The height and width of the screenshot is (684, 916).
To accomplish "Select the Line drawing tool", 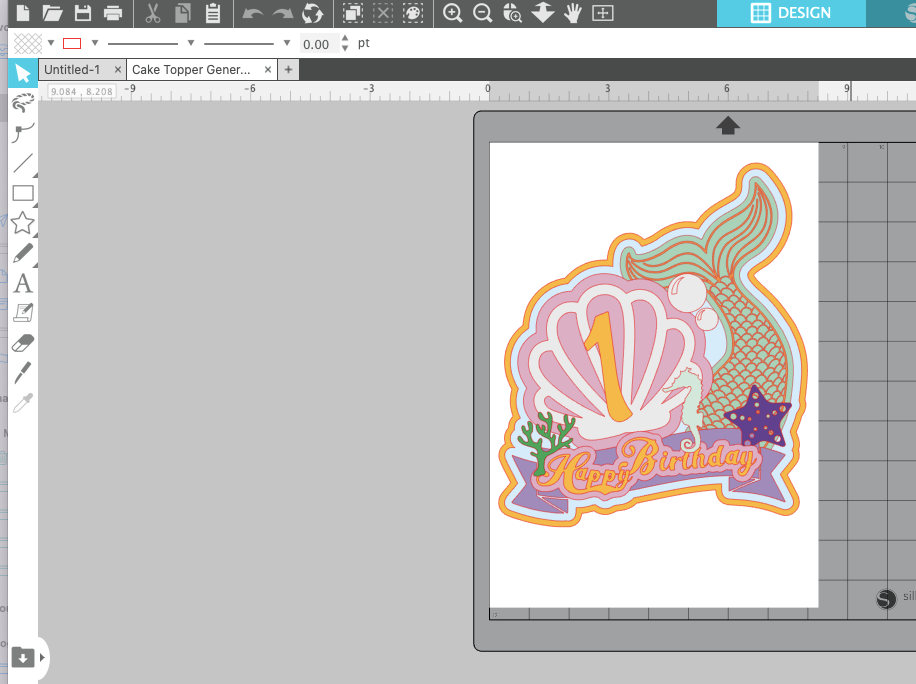I will click(23, 163).
